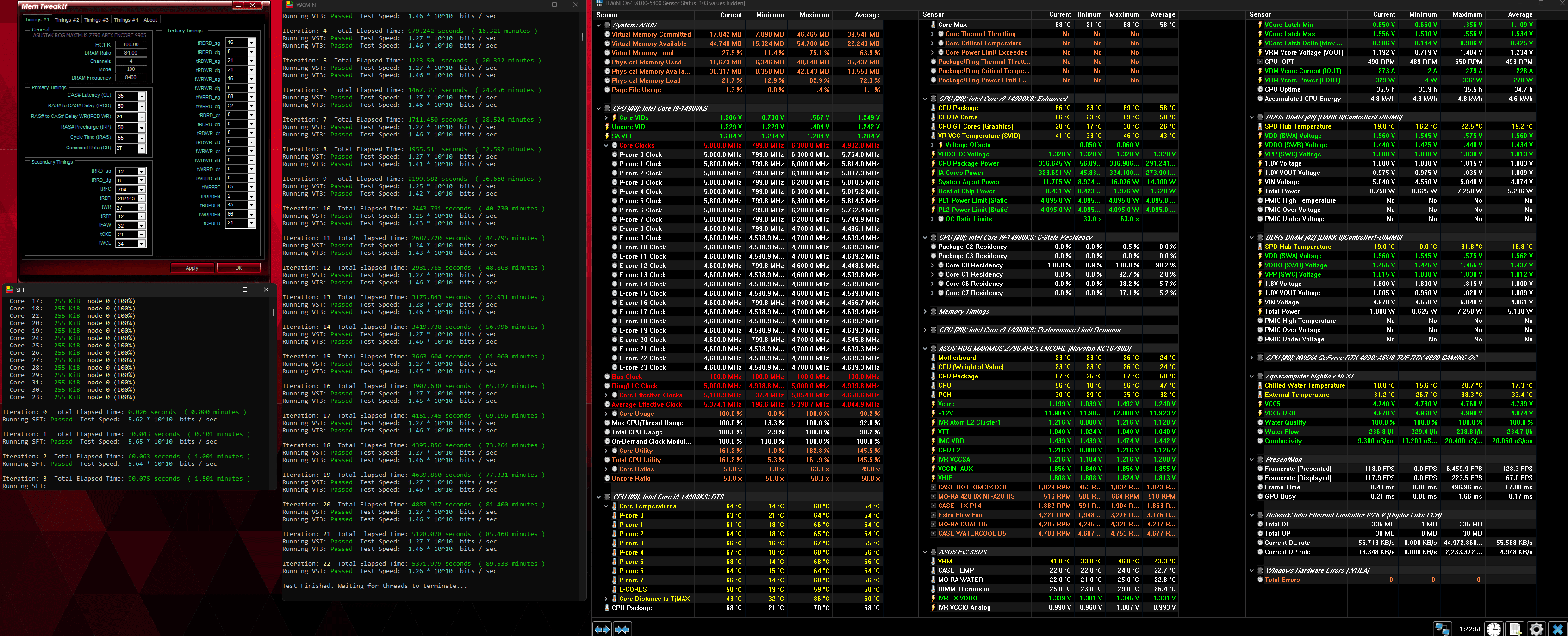Open the tREFi dropdown
The height and width of the screenshot is (636, 1568).
click(x=141, y=198)
